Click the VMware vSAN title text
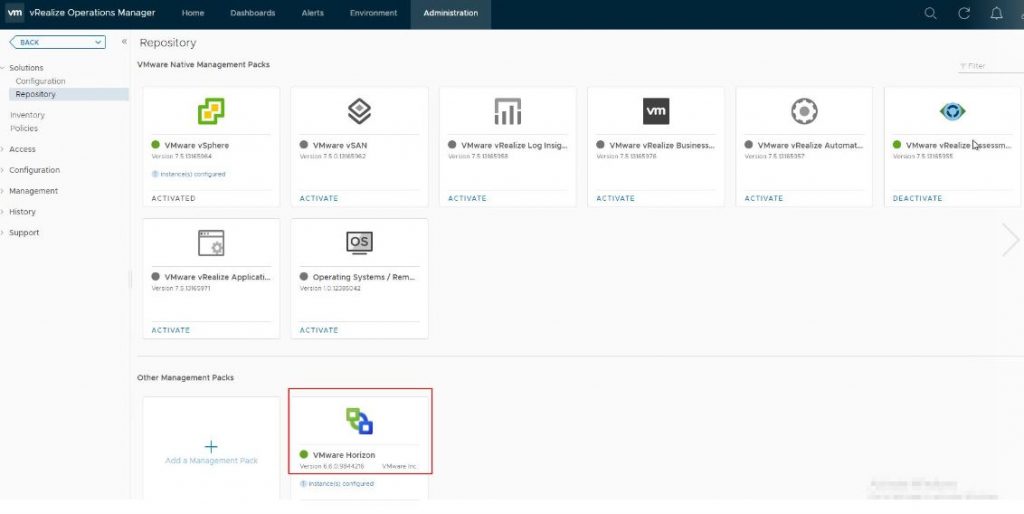Screen dimensions: 1024x514 (340, 145)
